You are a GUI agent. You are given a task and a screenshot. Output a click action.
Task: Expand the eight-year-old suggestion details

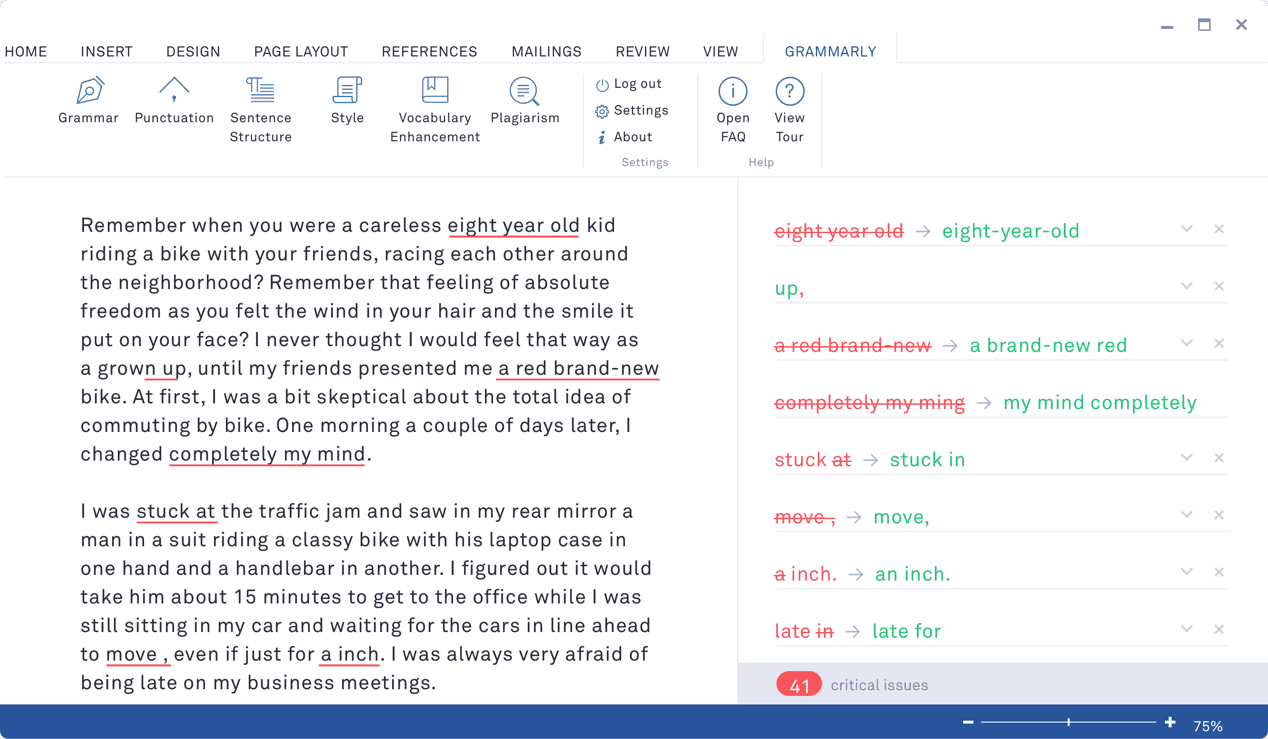pos(1186,229)
